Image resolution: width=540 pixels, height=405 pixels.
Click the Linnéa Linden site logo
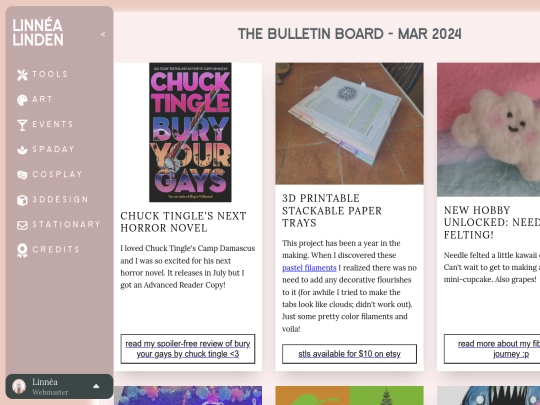38,32
